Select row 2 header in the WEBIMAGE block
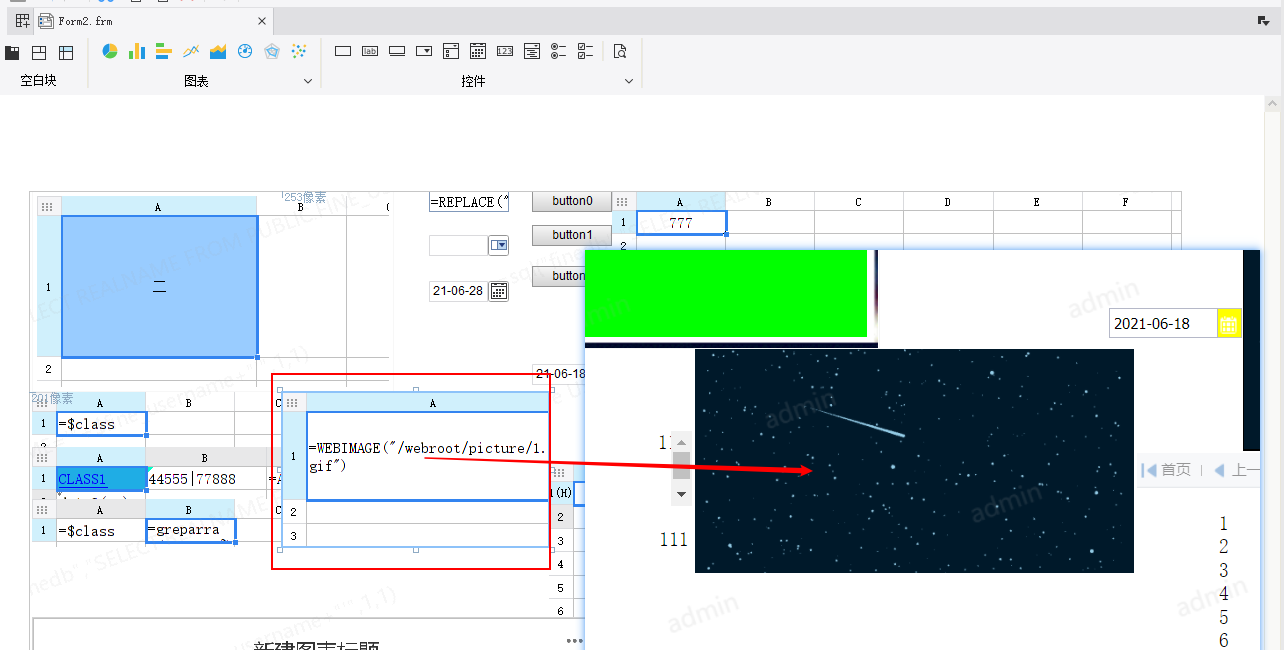 (x=294, y=512)
